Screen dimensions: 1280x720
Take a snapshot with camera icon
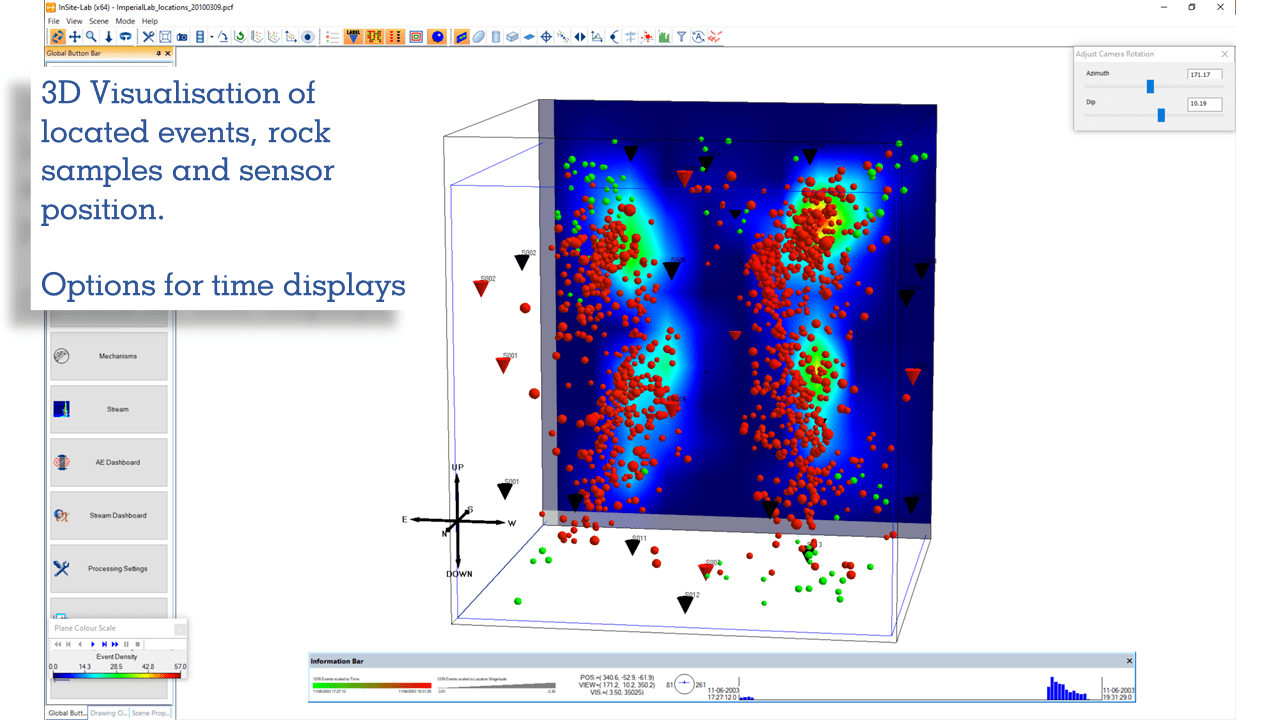tap(182, 37)
